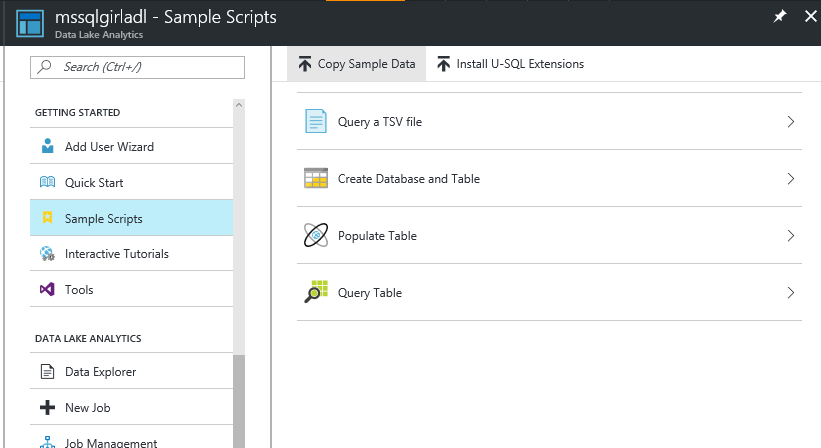Viewport: 821px width, 448px height.
Task: Click the New Job plus icon
Action: click(x=48, y=408)
